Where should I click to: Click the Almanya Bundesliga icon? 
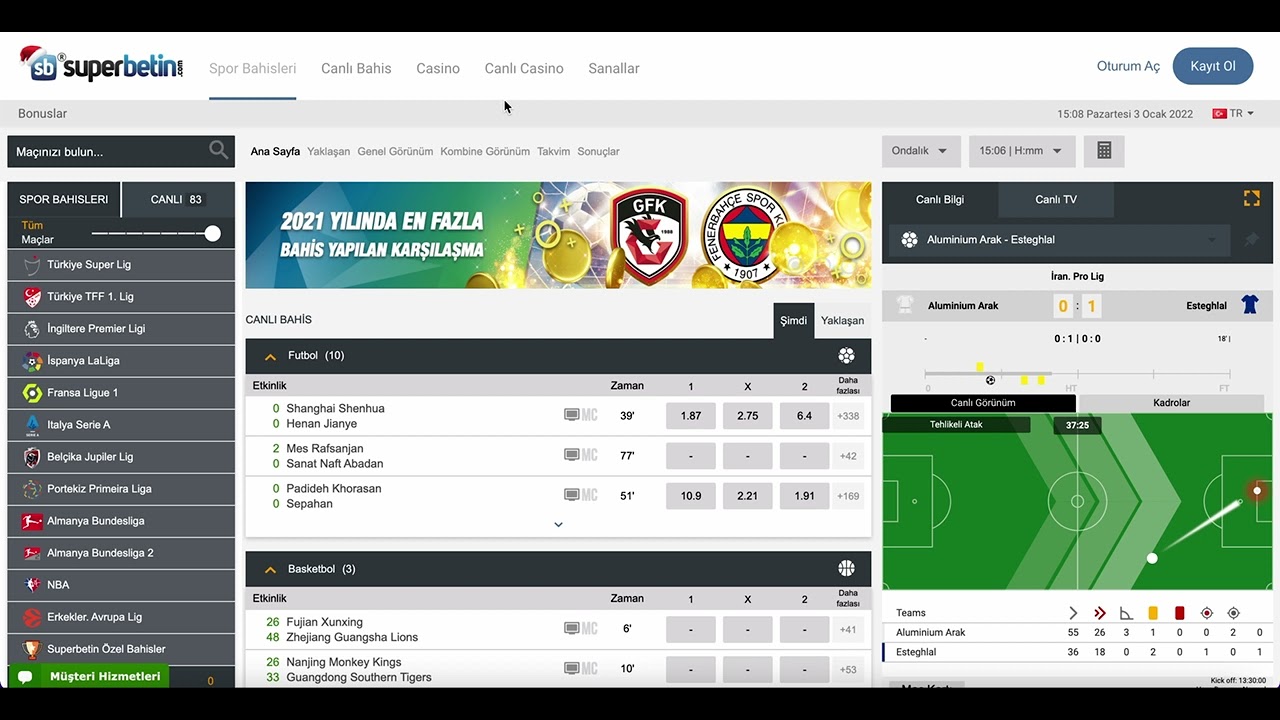coord(32,521)
